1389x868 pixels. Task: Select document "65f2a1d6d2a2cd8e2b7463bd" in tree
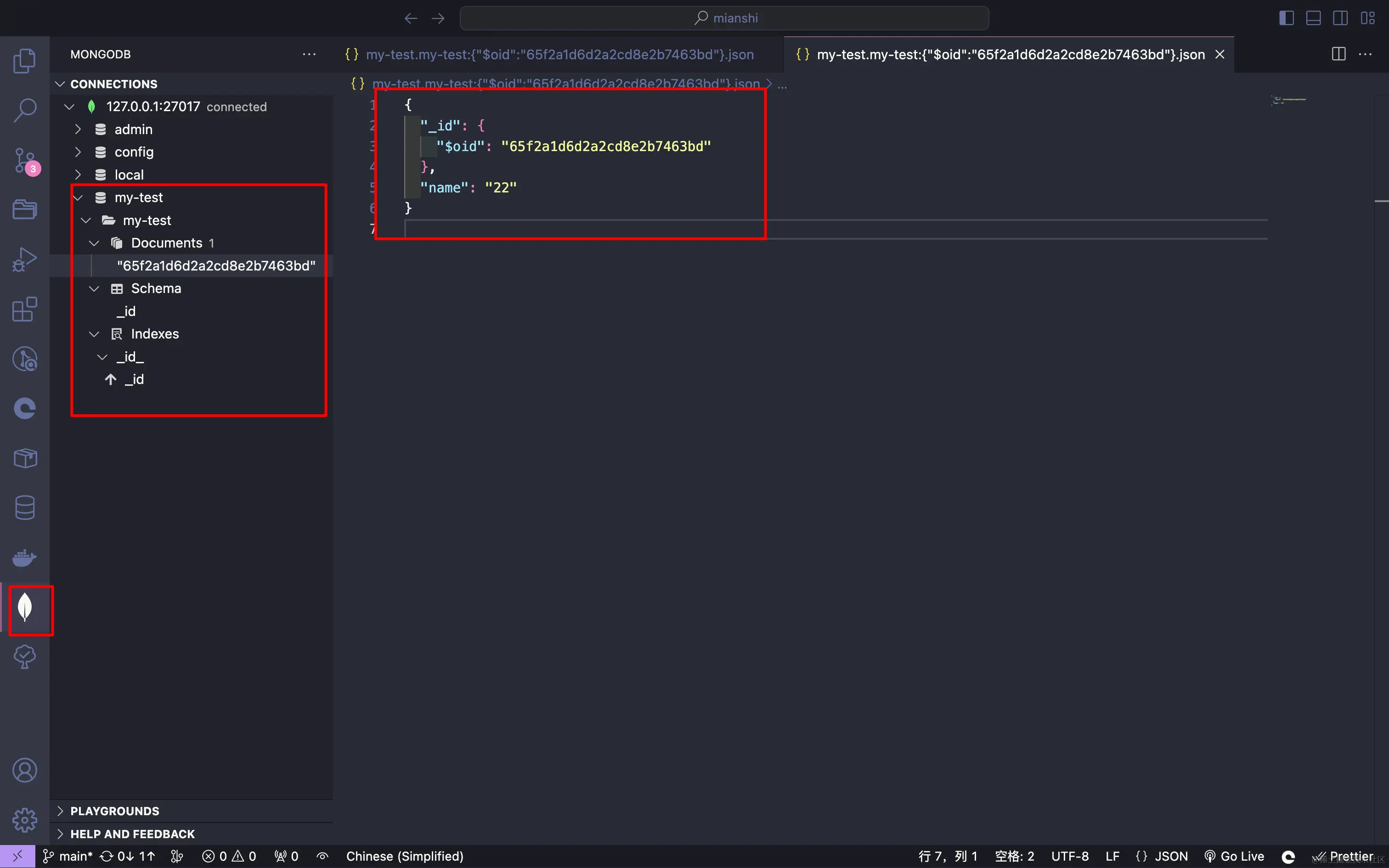[x=216, y=266]
